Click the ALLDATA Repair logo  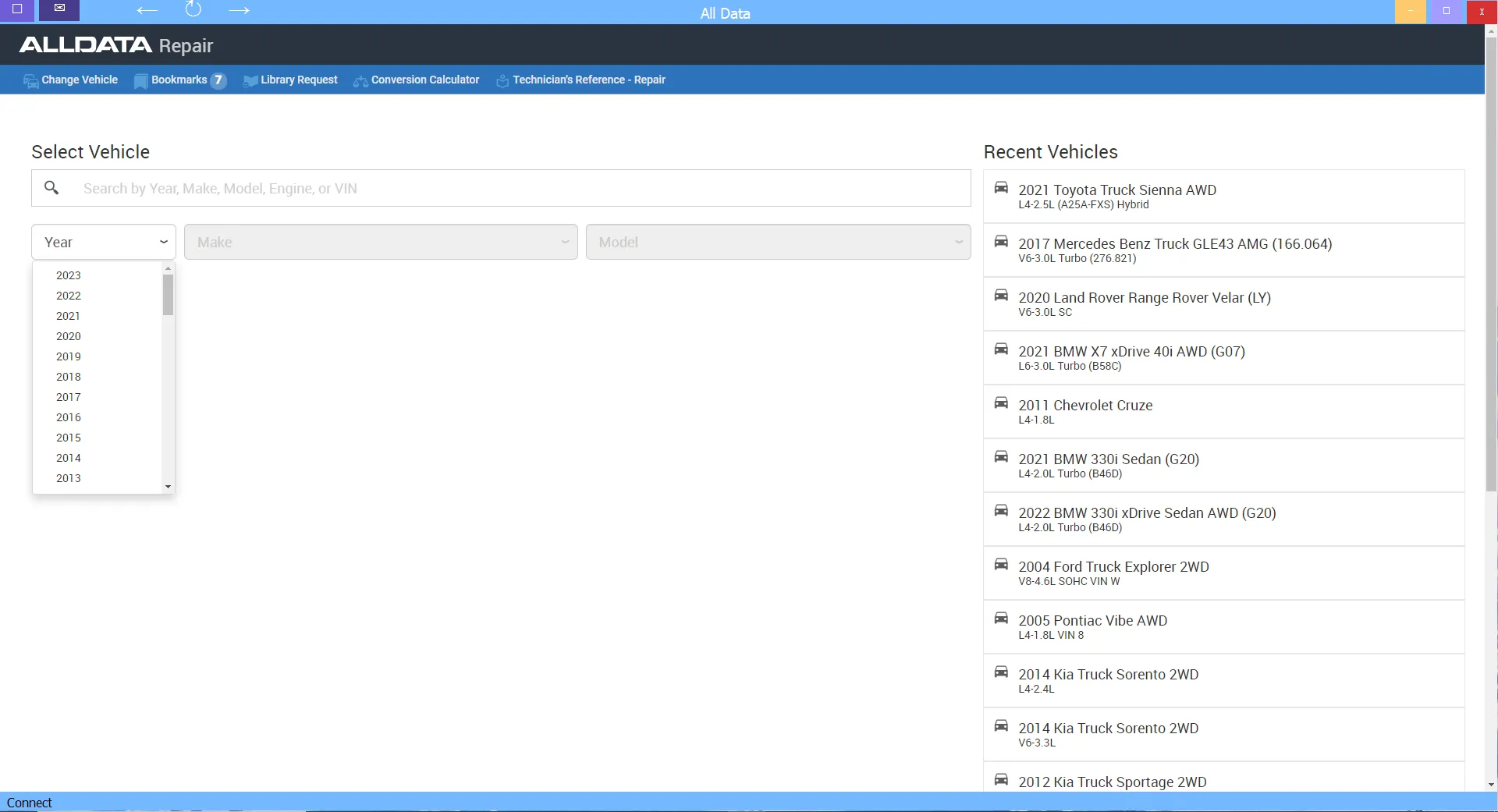(116, 45)
